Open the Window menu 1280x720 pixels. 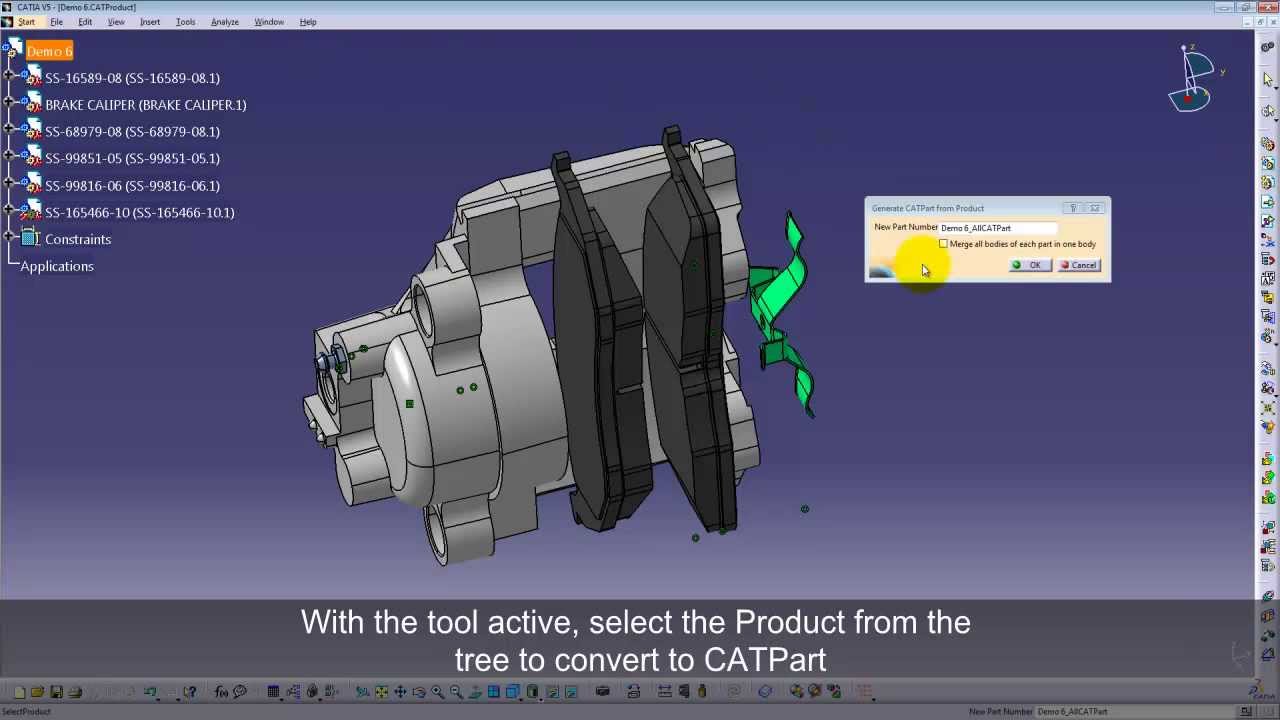point(269,22)
